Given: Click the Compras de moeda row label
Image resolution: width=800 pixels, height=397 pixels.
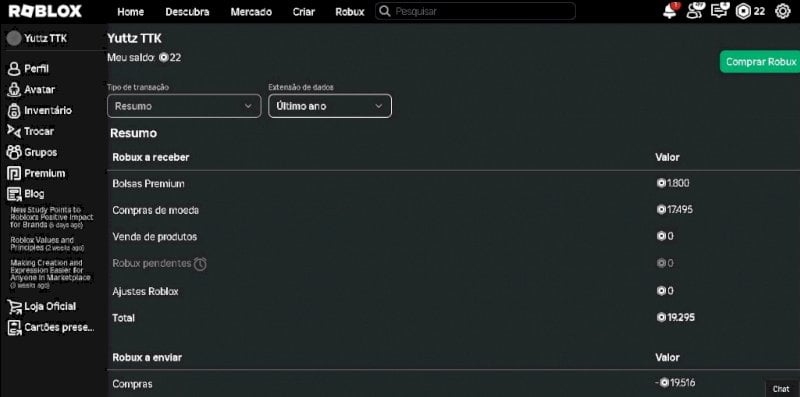Looking at the screenshot, I should click(x=156, y=210).
